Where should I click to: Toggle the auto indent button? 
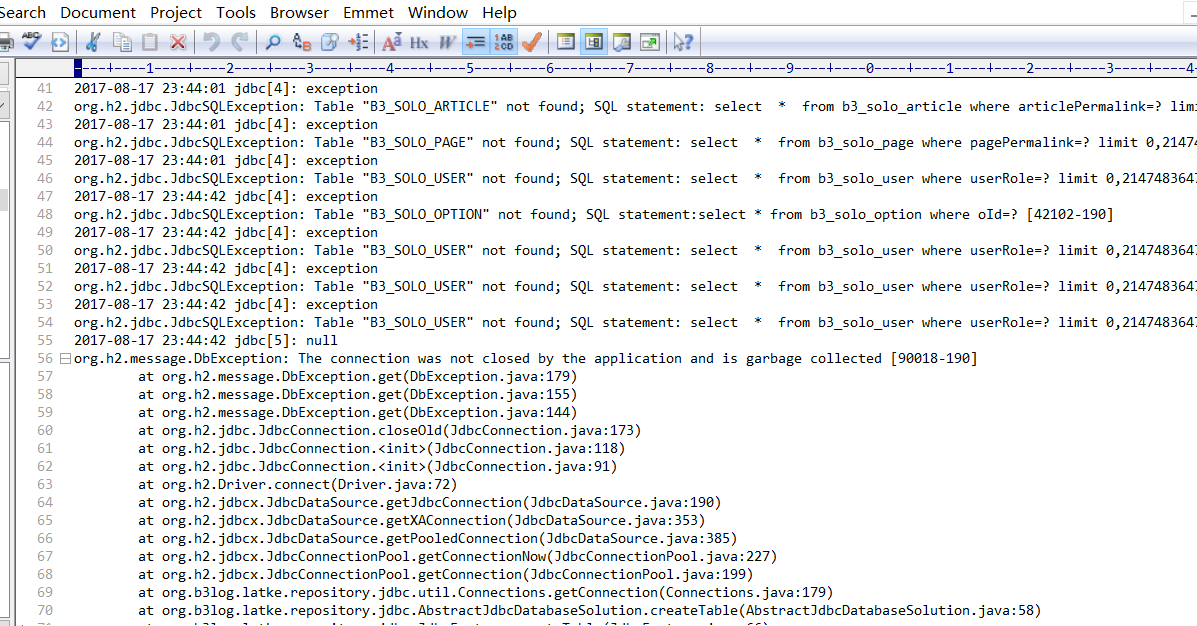click(x=475, y=42)
